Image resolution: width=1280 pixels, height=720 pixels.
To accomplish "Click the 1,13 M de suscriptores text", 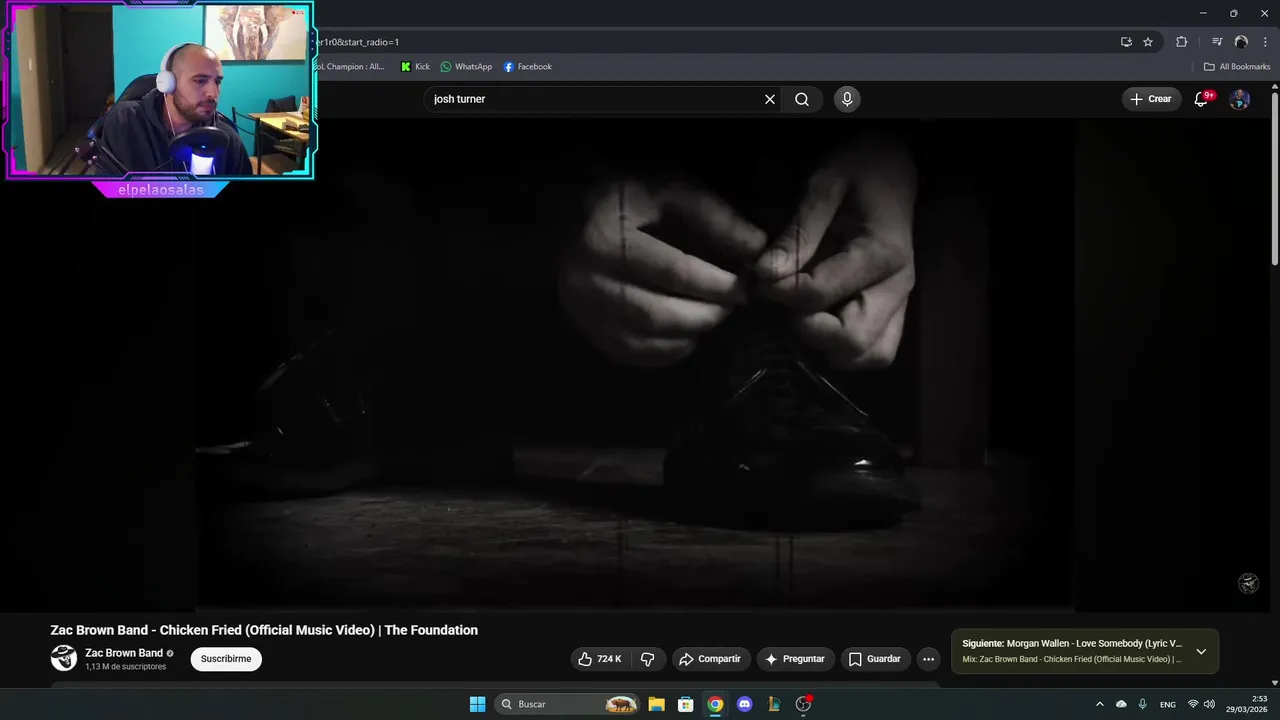I will [126, 667].
